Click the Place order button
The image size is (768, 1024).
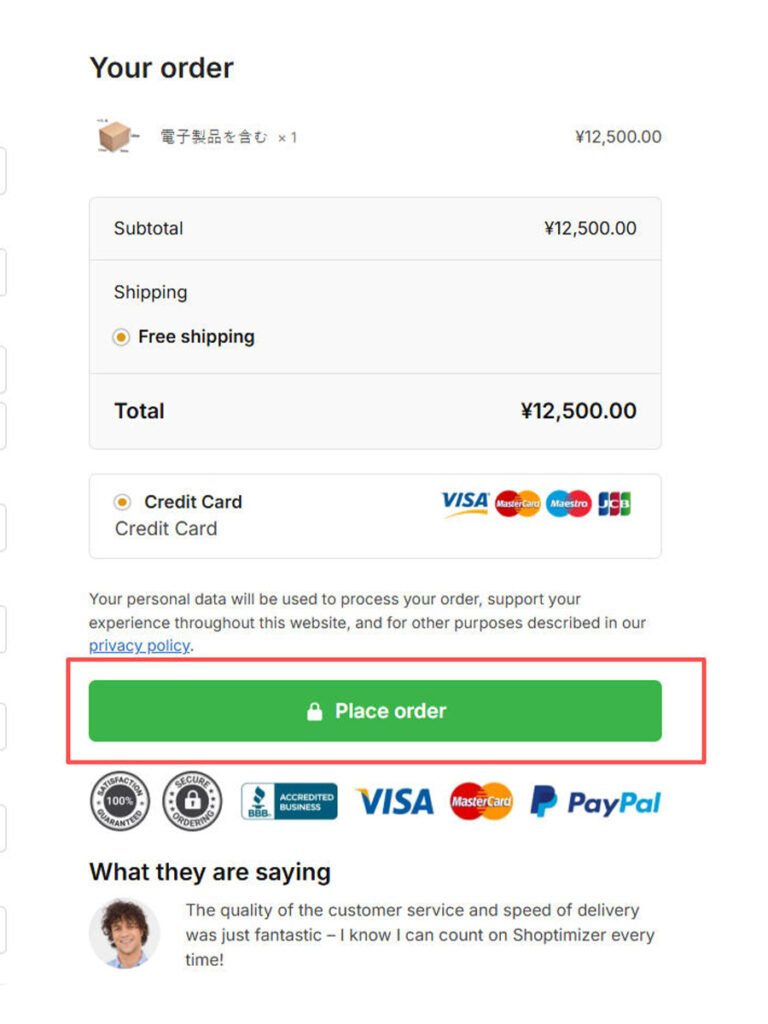pos(375,711)
